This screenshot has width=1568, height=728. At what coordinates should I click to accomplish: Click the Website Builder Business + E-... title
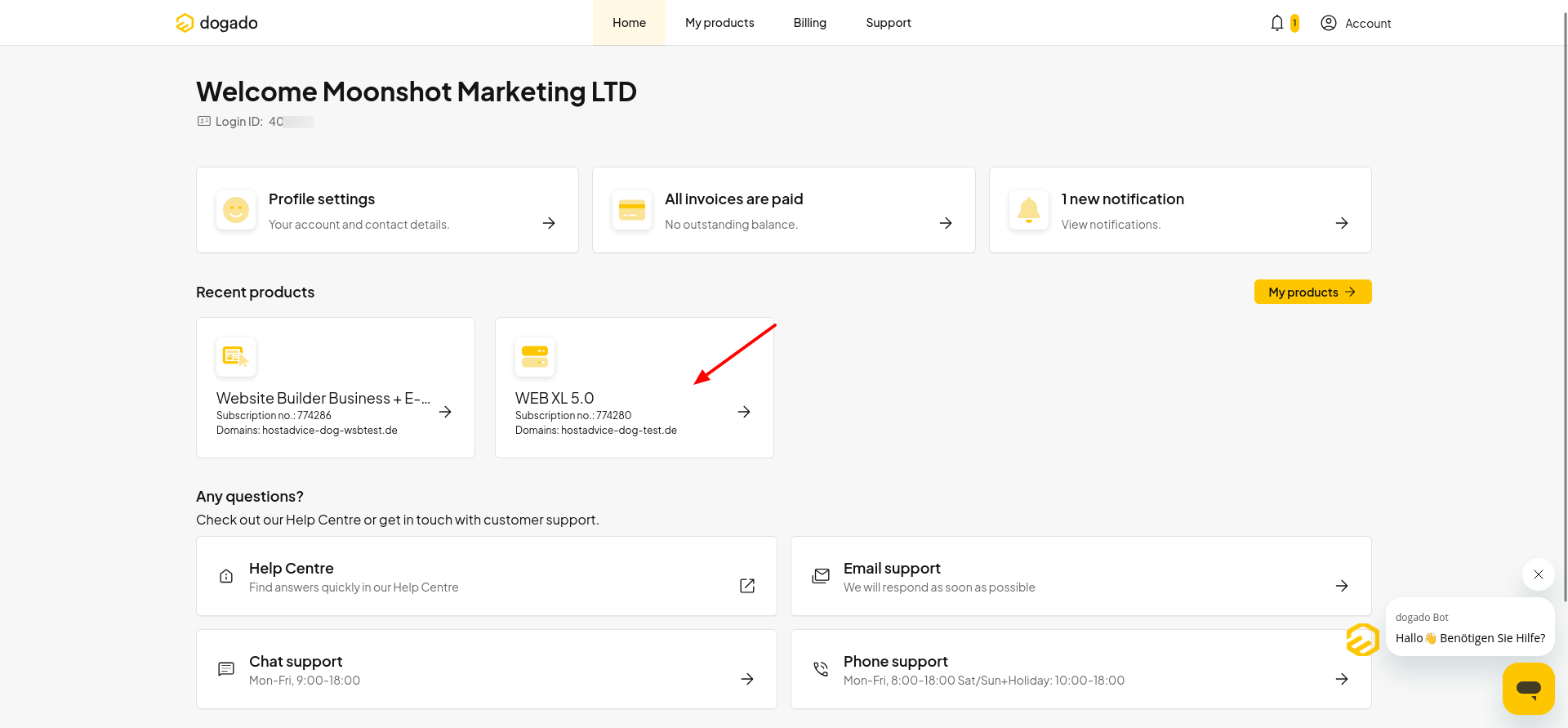(323, 398)
